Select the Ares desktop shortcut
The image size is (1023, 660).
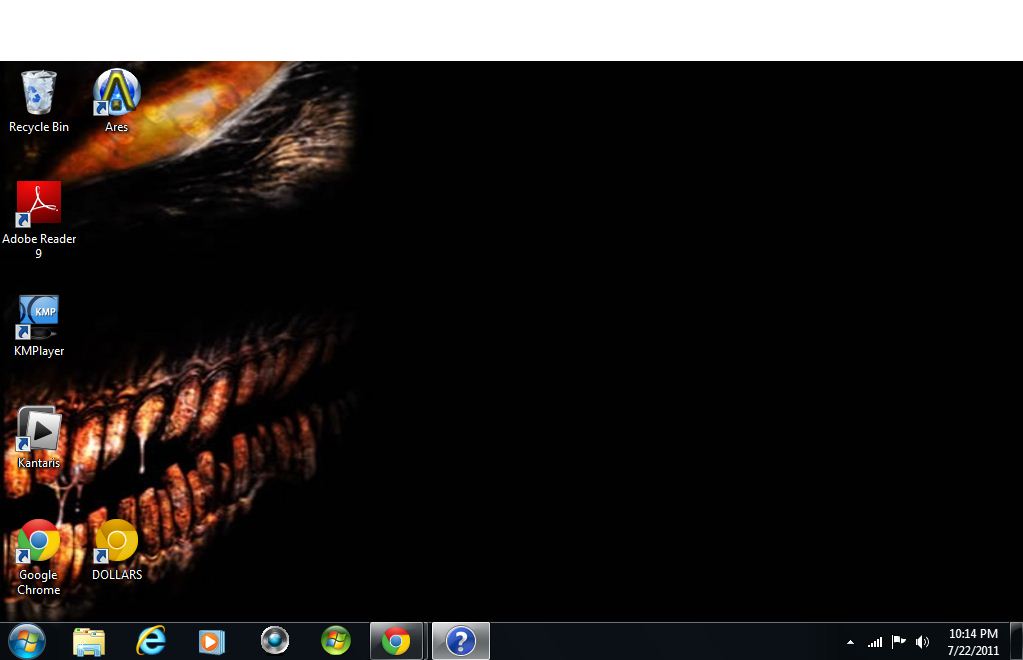coord(116,101)
